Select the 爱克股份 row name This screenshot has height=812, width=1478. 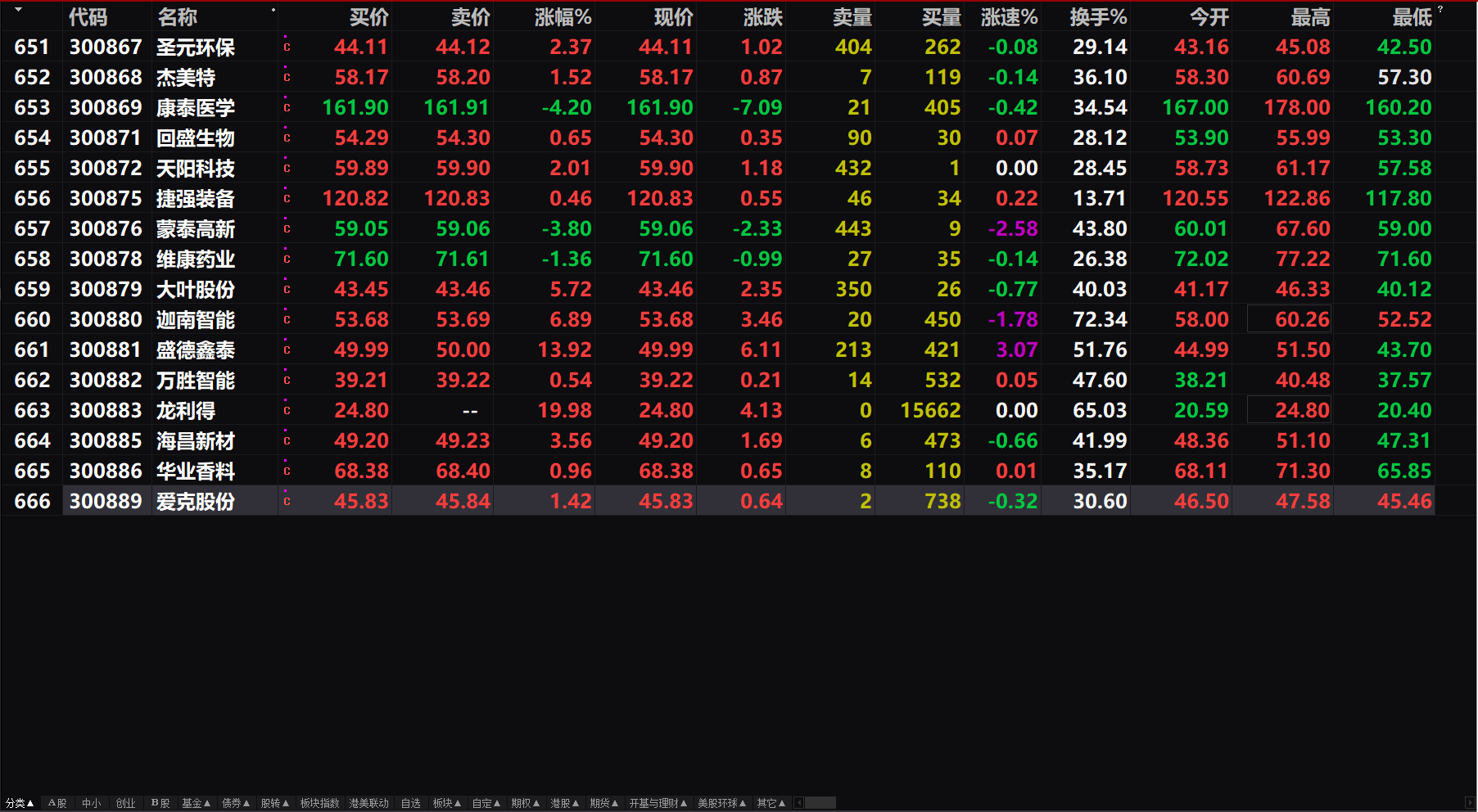tap(196, 502)
